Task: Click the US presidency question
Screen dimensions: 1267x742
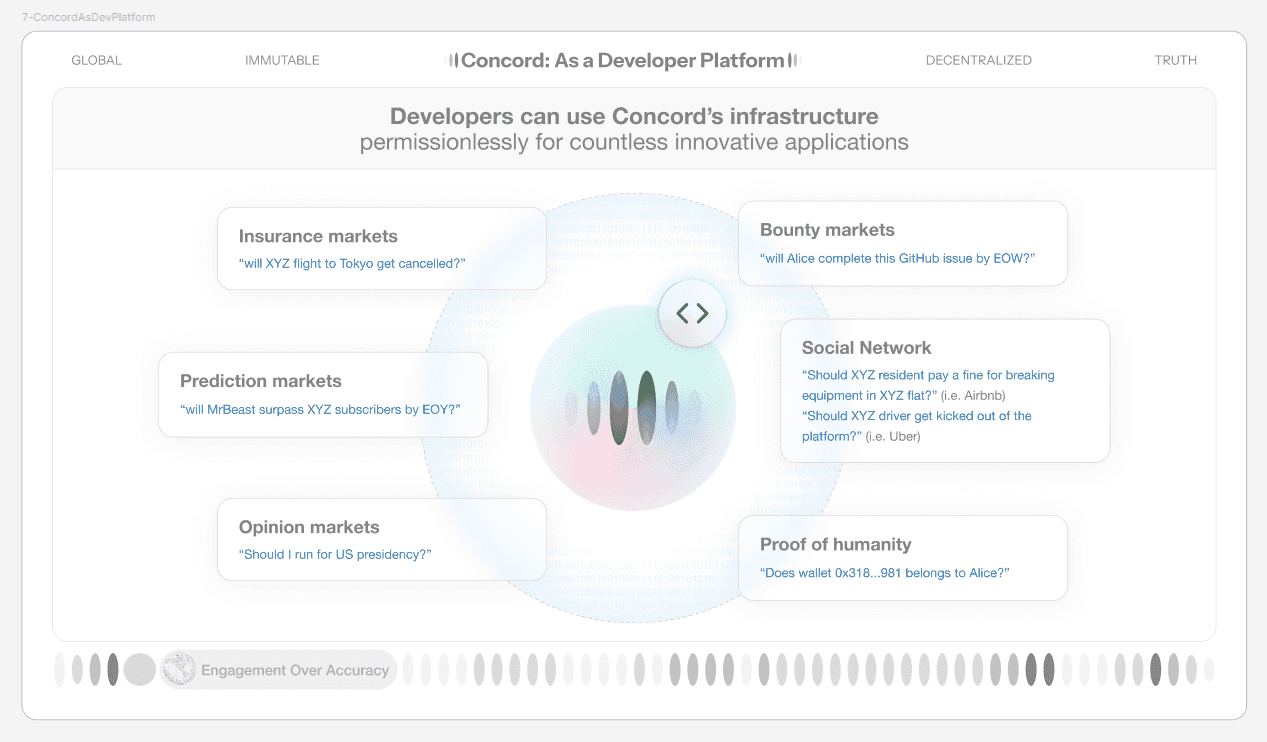Action: pyautogui.click(x=335, y=554)
